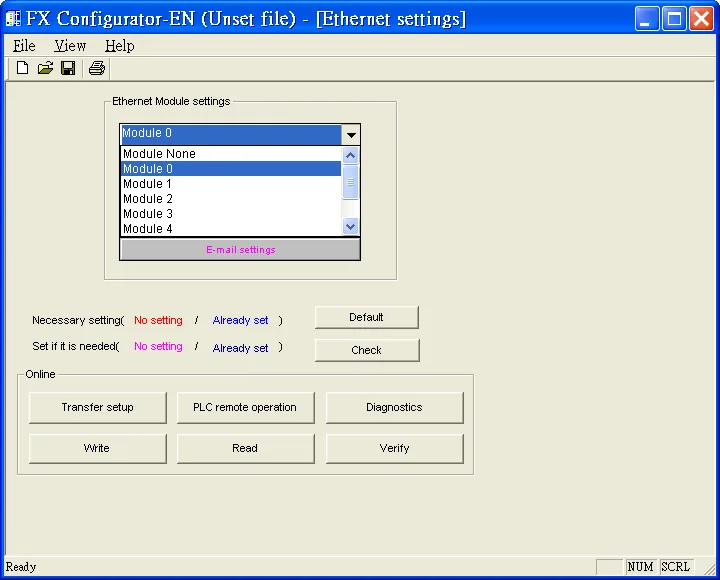The width and height of the screenshot is (720, 580).
Task: Collapse the module dropdown using its arrow
Action: pos(351,135)
